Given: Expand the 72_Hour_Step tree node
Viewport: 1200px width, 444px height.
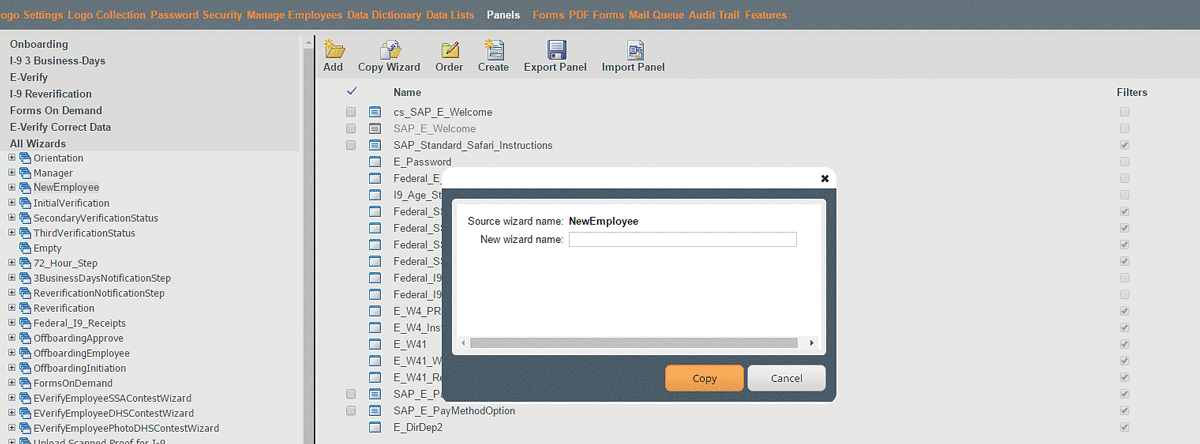Looking at the screenshot, I should pyautogui.click(x=12, y=263).
